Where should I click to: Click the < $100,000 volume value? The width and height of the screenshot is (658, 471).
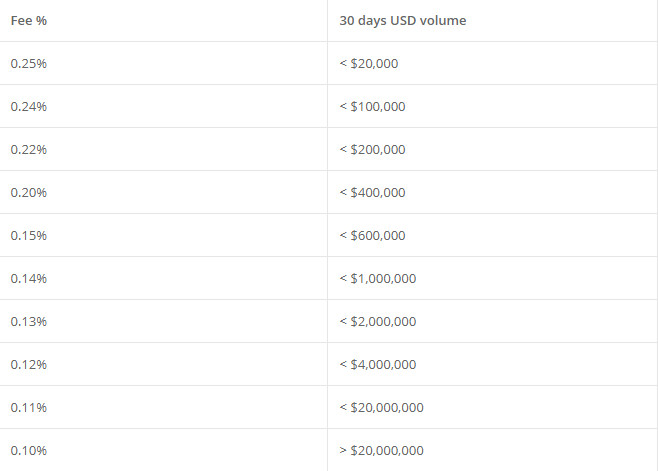[x=372, y=107]
